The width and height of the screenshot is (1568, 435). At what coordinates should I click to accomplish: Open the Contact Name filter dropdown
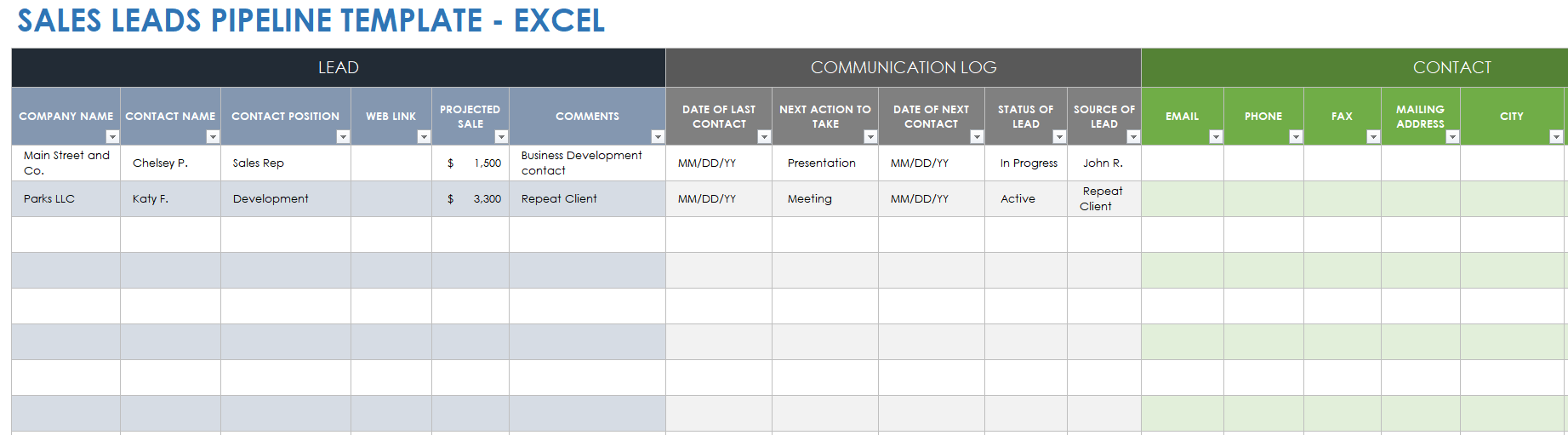[x=213, y=137]
